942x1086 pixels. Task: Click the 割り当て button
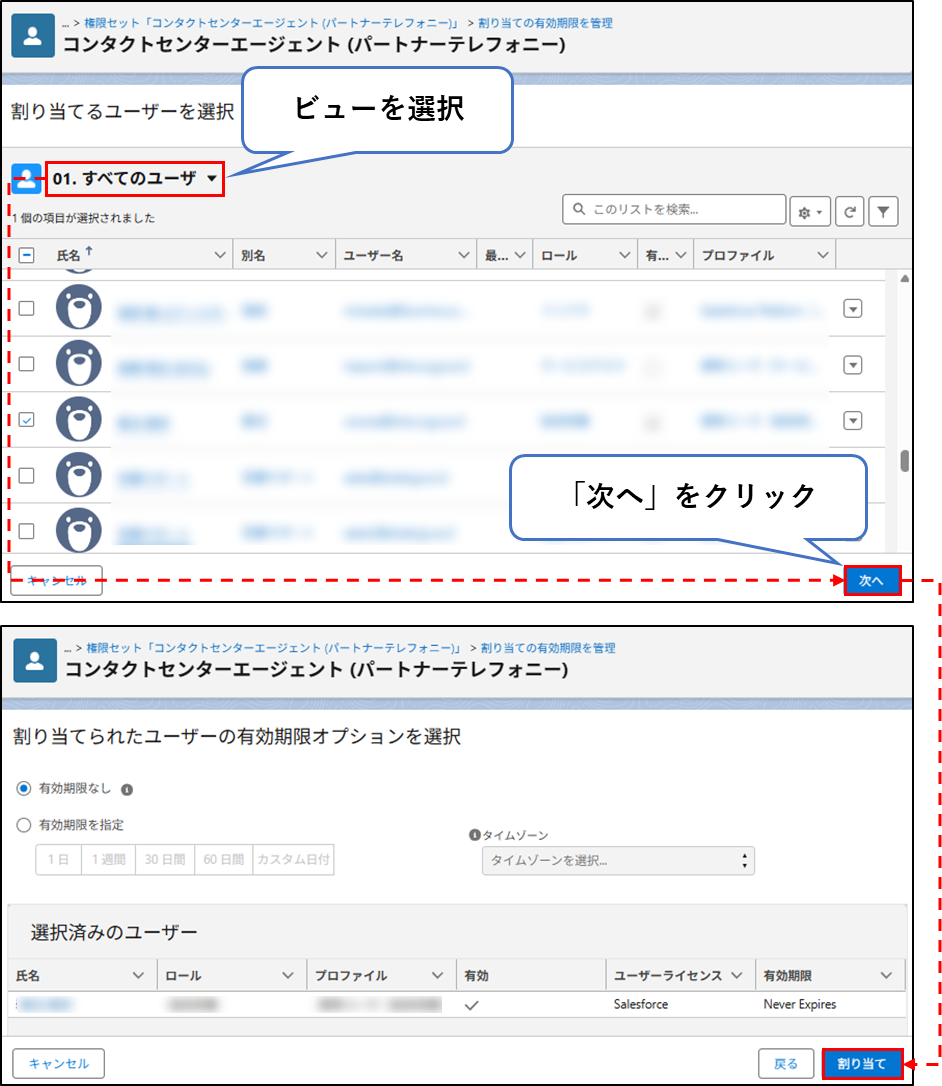(x=862, y=1063)
